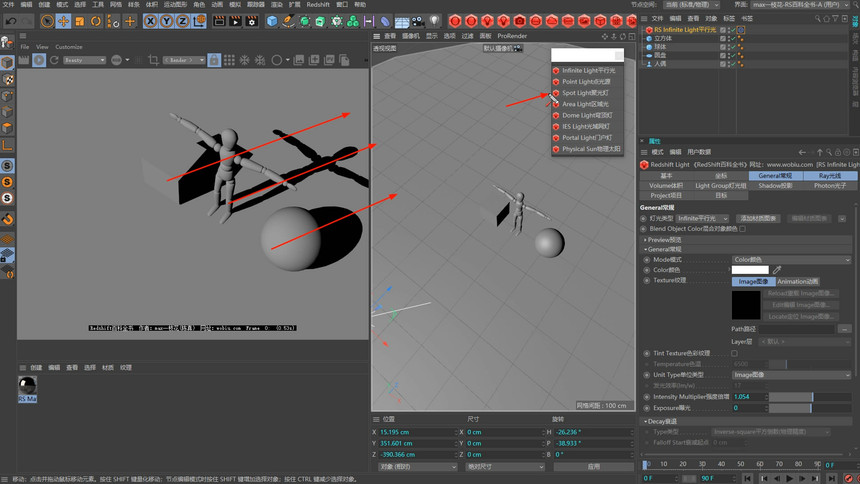Image resolution: width=860 pixels, height=484 pixels.
Task: Click the coordinate system icon
Action: point(199,21)
